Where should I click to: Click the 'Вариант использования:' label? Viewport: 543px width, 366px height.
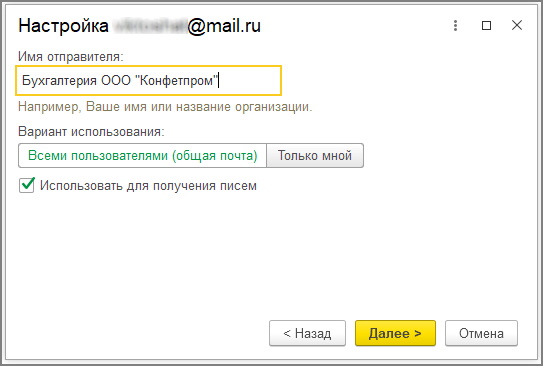pos(91,132)
